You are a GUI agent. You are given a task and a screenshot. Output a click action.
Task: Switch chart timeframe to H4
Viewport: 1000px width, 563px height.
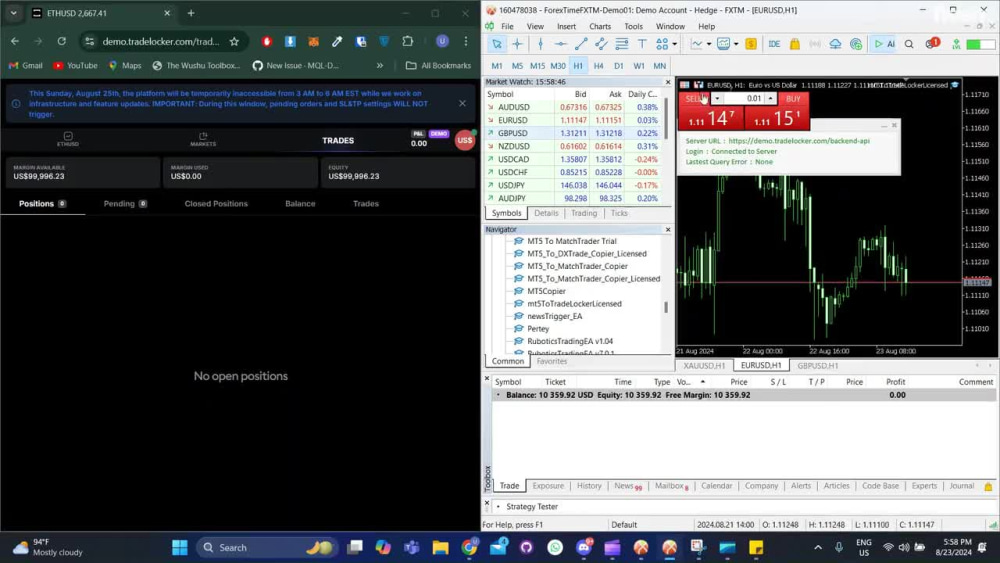[x=598, y=66]
